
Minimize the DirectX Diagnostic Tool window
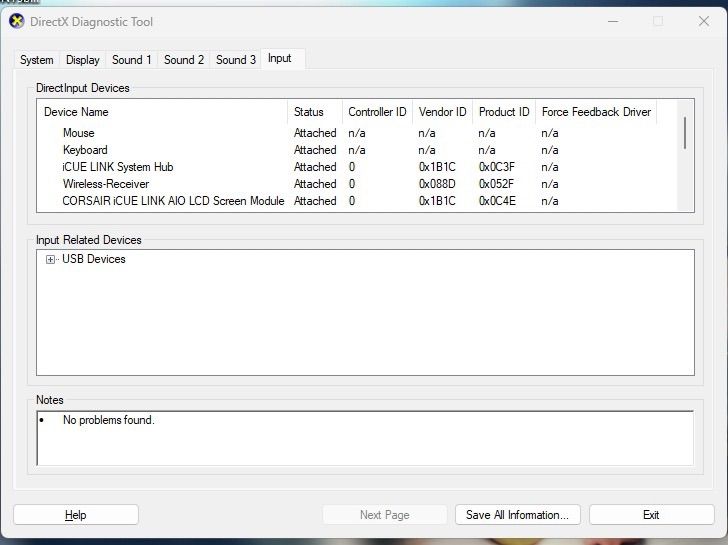[611, 21]
